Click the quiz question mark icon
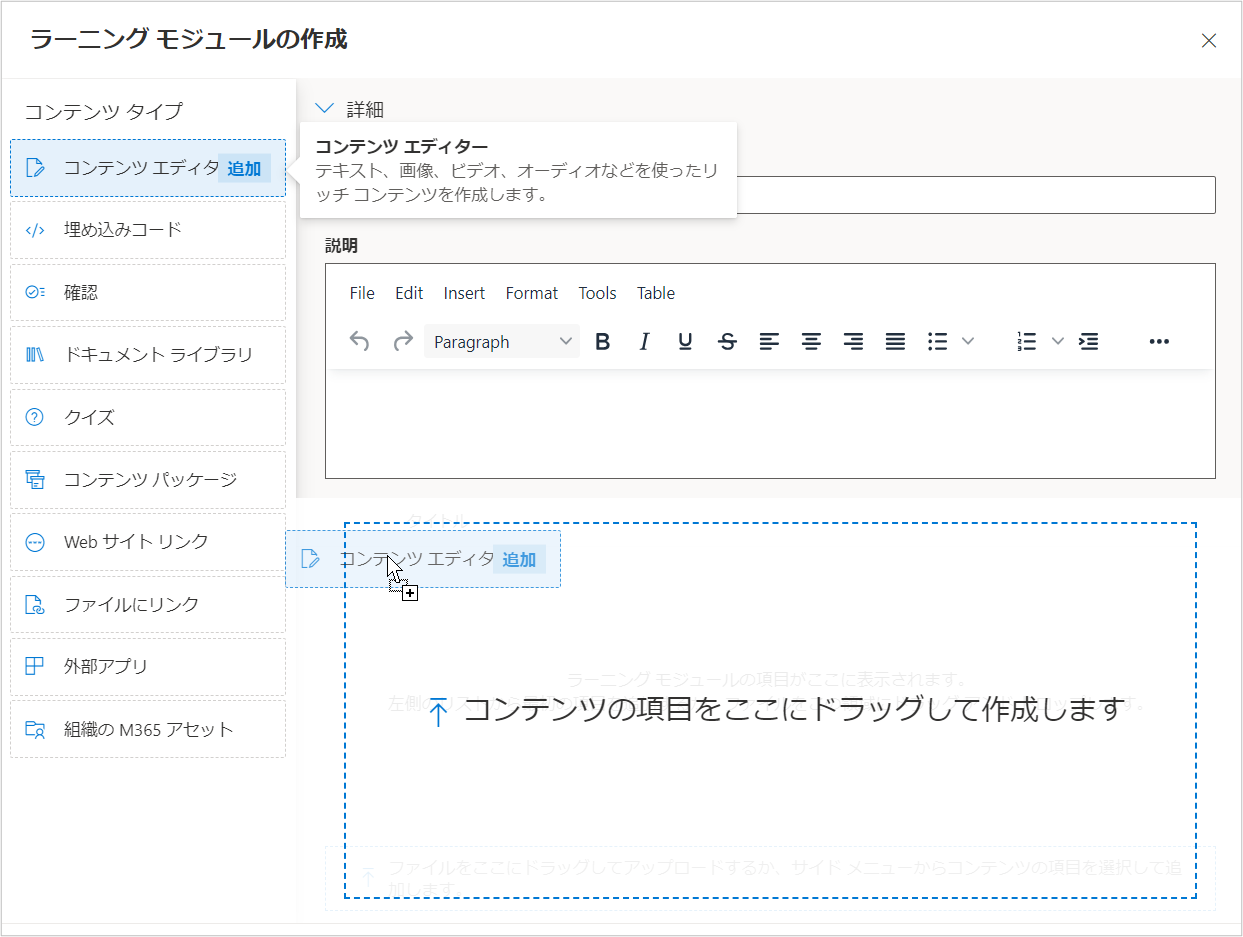 tap(35, 417)
